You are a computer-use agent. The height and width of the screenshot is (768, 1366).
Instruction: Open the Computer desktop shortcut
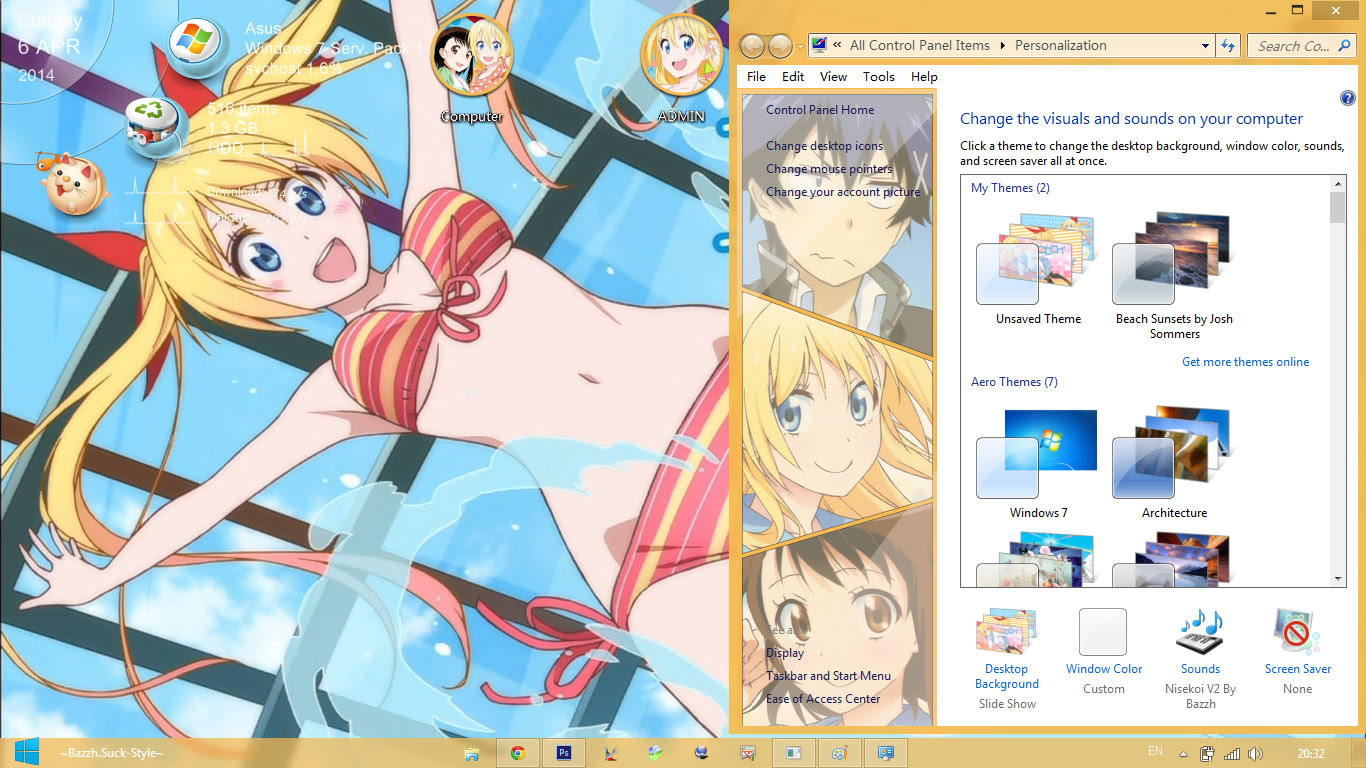click(x=471, y=60)
